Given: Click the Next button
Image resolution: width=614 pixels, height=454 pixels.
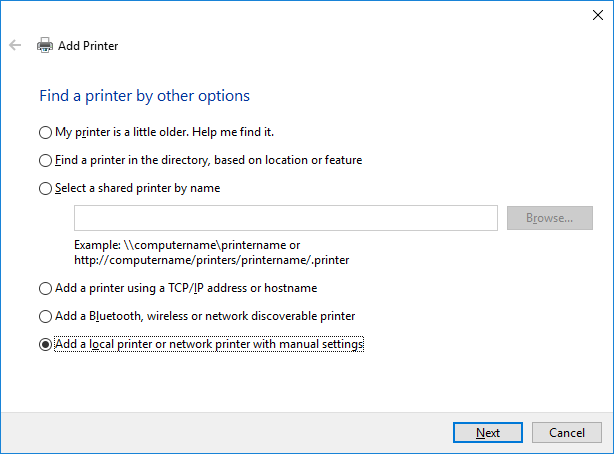Looking at the screenshot, I should [x=488, y=432].
